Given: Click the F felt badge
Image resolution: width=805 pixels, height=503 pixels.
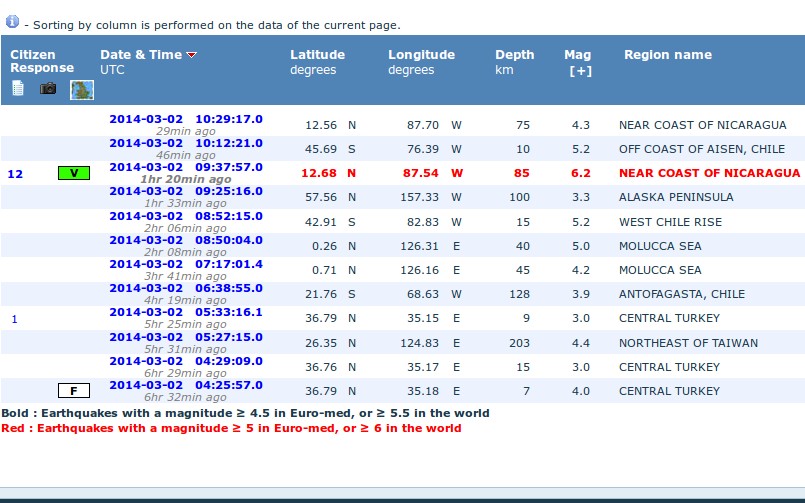Looking at the screenshot, I should [x=74, y=391].
